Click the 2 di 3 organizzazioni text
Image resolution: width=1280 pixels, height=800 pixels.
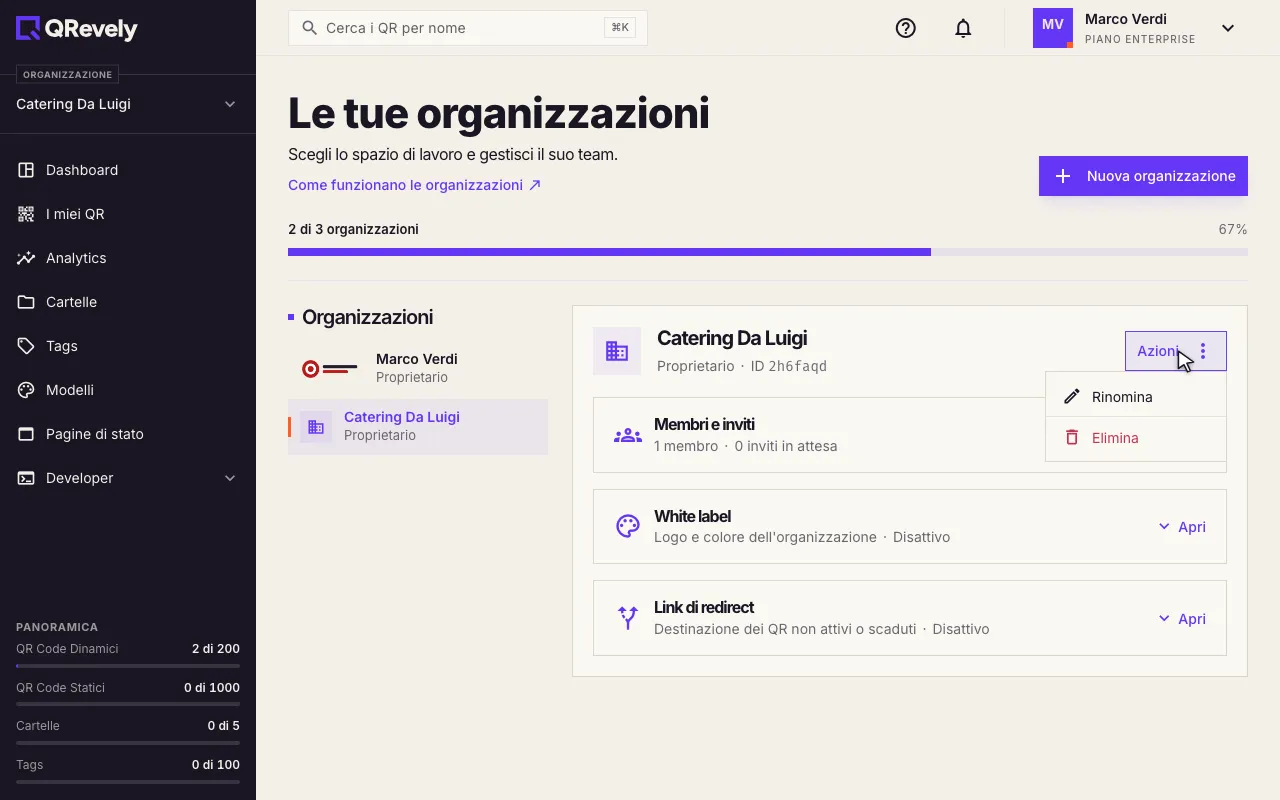pos(353,229)
